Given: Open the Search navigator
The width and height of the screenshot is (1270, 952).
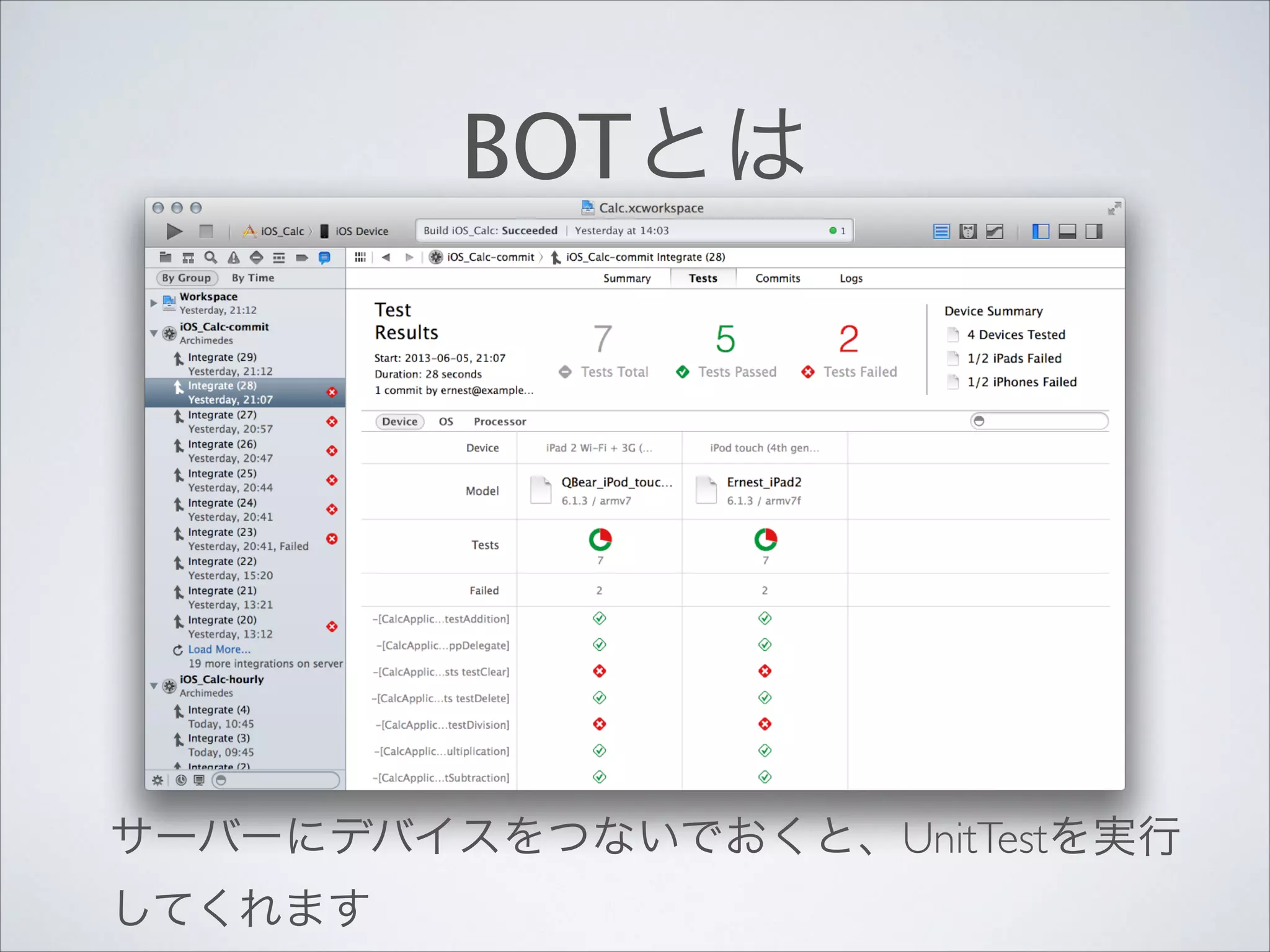Looking at the screenshot, I should [x=211, y=257].
